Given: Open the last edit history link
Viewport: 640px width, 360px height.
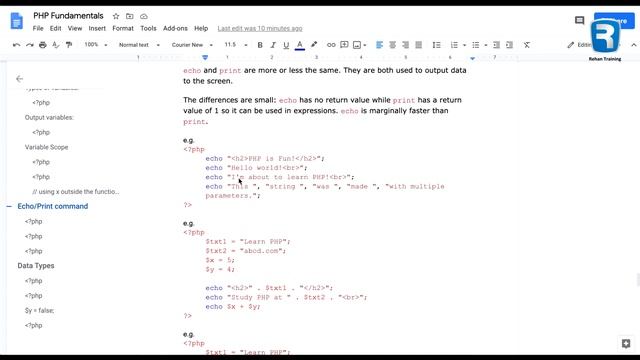Looking at the screenshot, I should (x=260, y=28).
